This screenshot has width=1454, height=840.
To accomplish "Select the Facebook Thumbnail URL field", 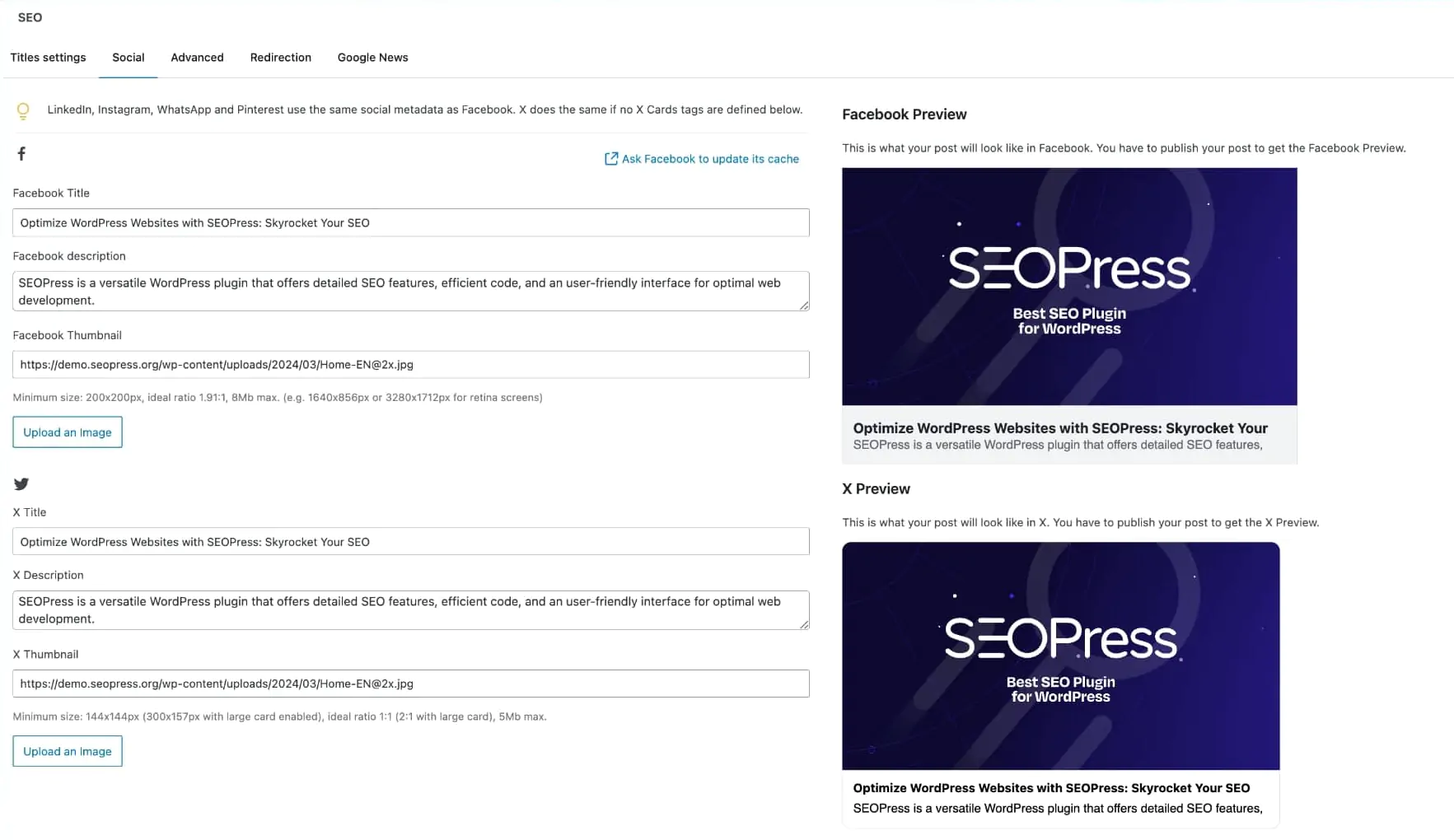I will [x=410, y=364].
